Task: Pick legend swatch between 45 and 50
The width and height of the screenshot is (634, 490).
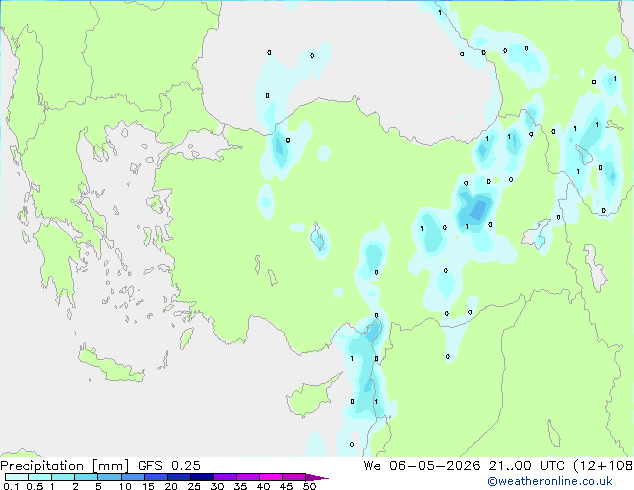Action: click(x=294, y=477)
